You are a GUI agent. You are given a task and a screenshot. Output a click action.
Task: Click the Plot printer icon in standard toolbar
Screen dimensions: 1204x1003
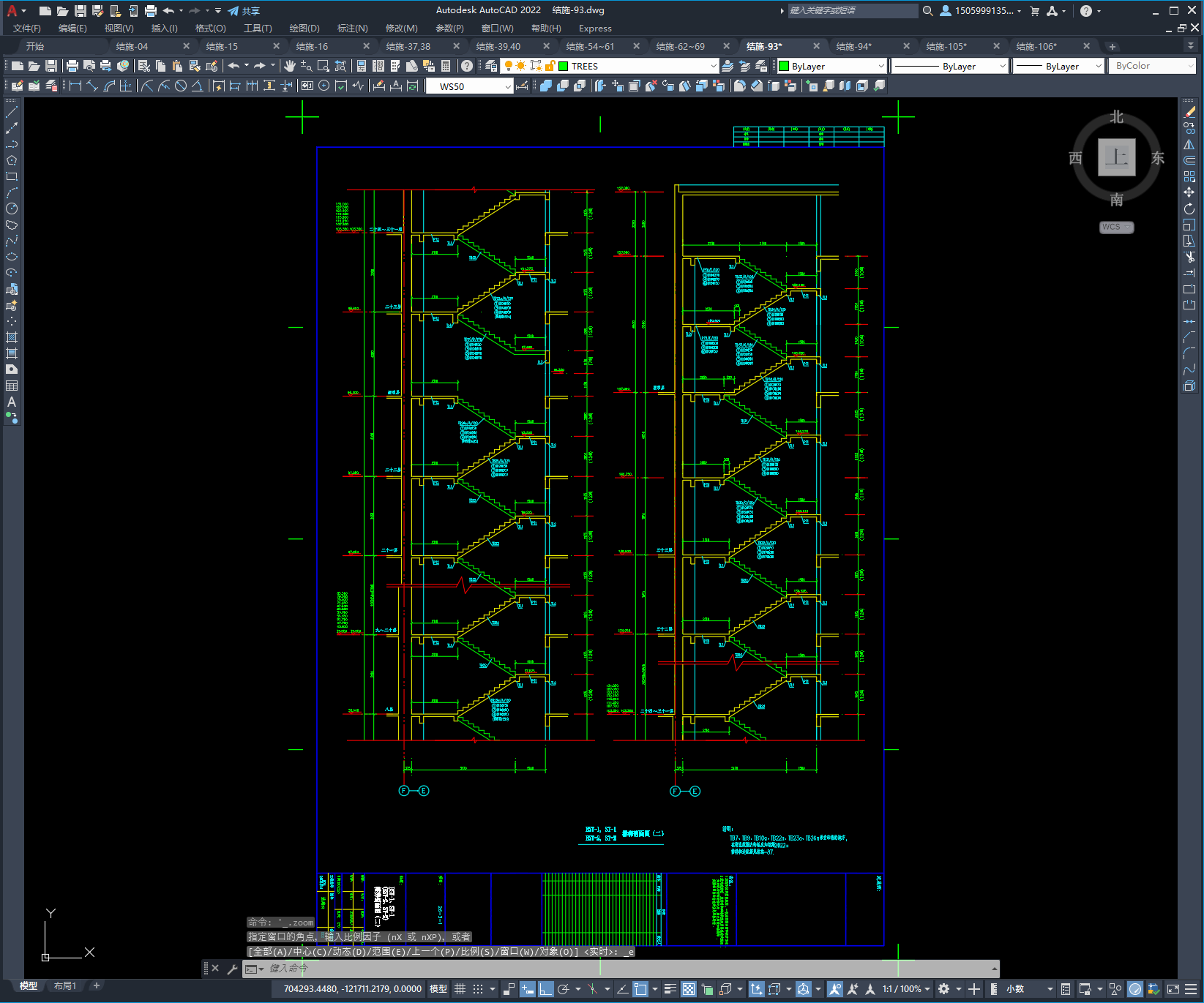[72, 66]
